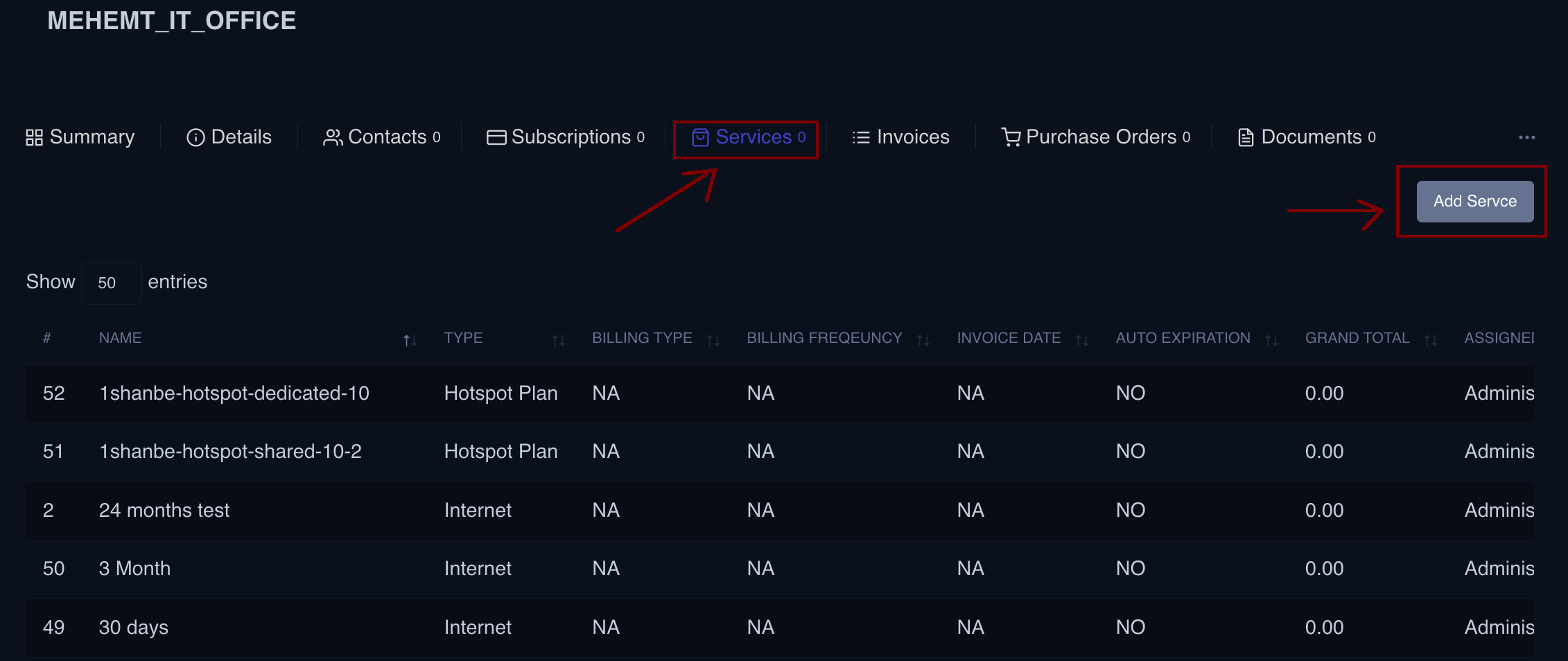Open service 1shanbe-hotspot-dedicated-10
The width and height of the screenshot is (1568, 661).
234,394
